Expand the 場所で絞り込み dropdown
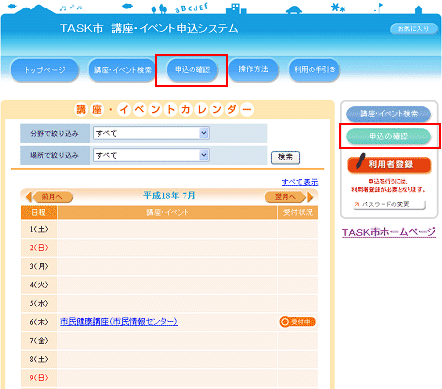Viewport: 442px width, 389px height. 151,155
